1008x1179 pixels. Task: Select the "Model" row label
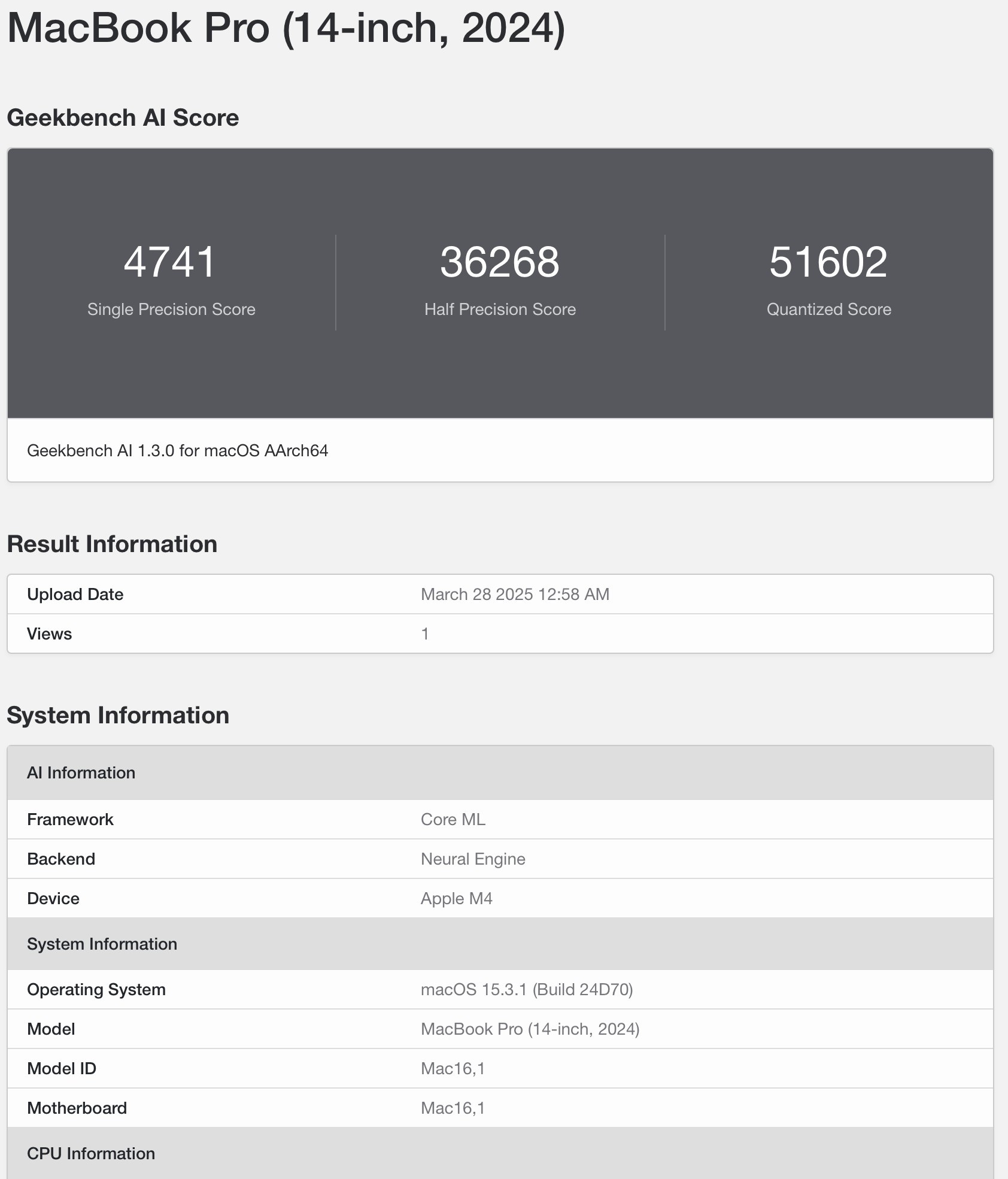tap(51, 1029)
